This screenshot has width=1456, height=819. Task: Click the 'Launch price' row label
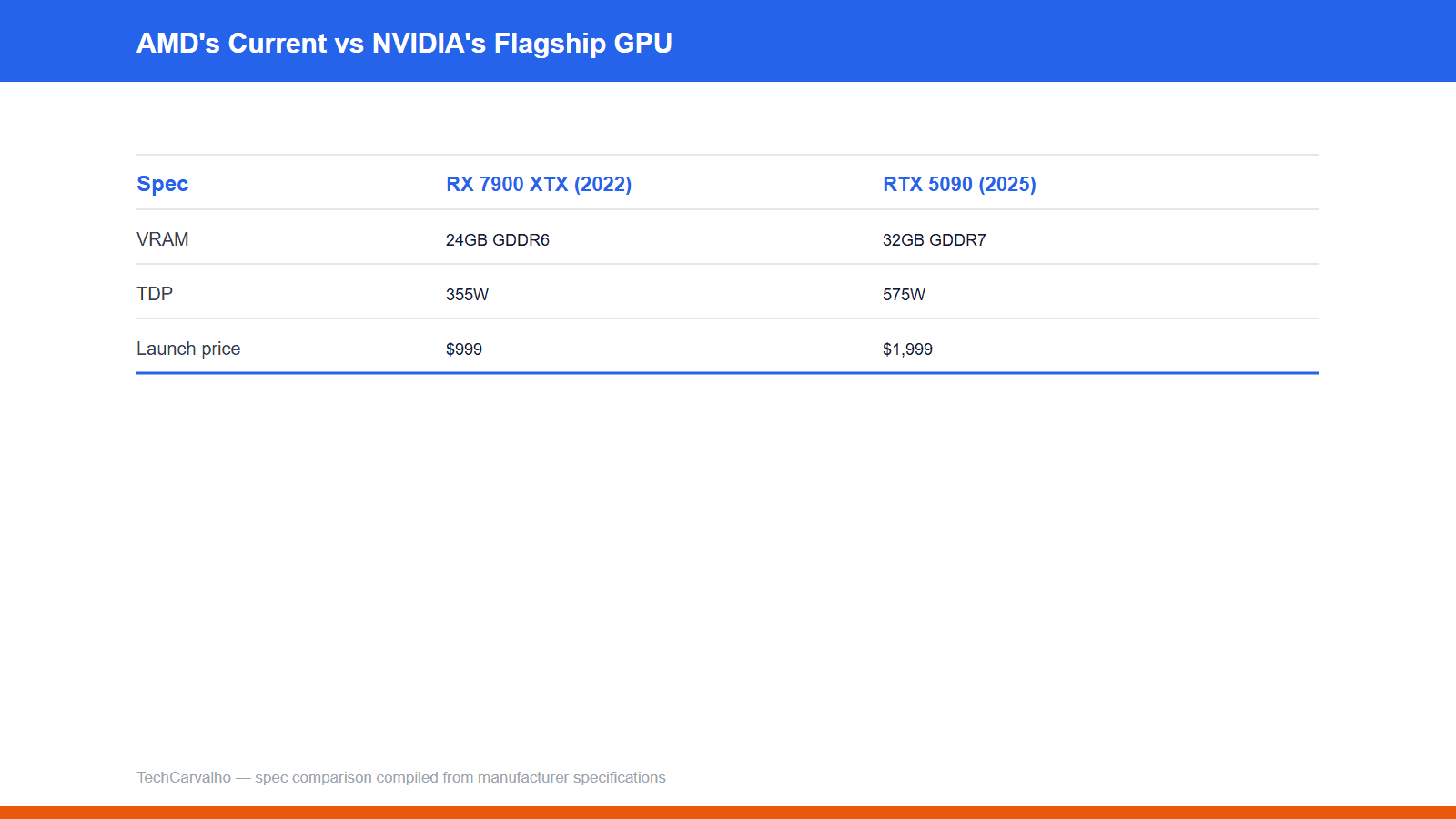188,349
